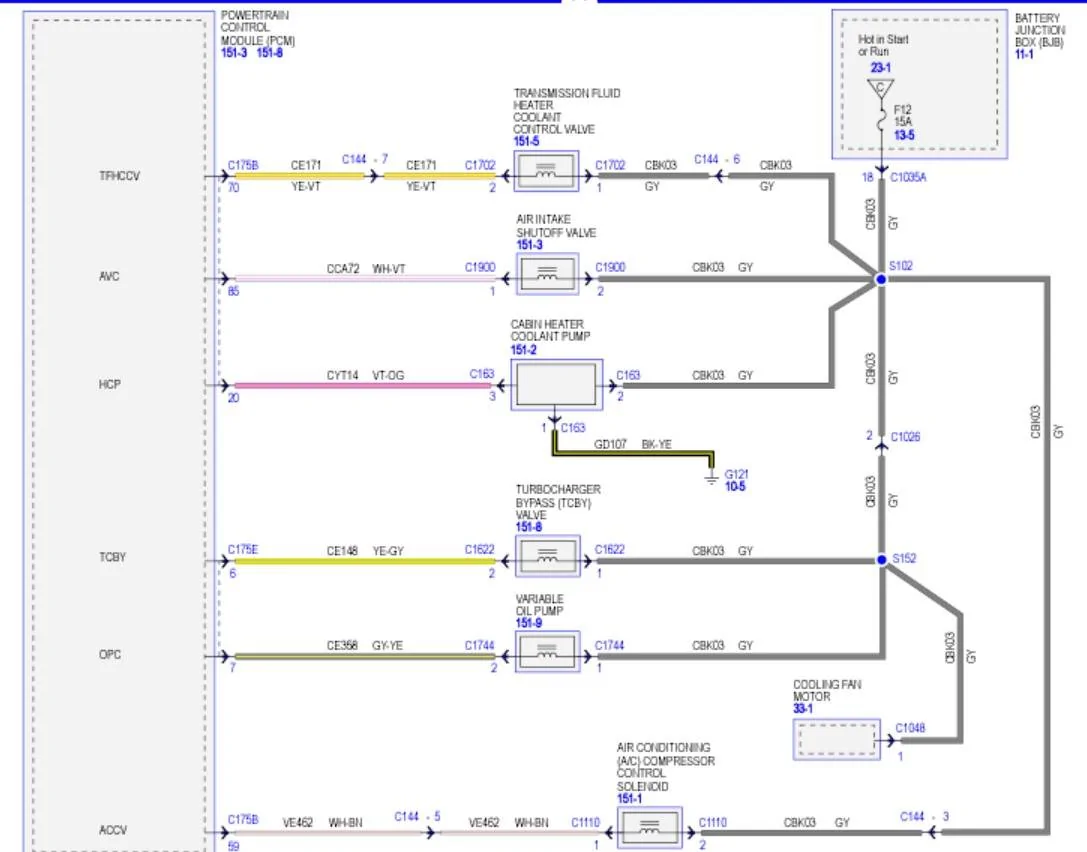The width and height of the screenshot is (1087, 852).
Task: Open page link 151-3 under PCM title
Action: pyautogui.click(x=234, y=53)
